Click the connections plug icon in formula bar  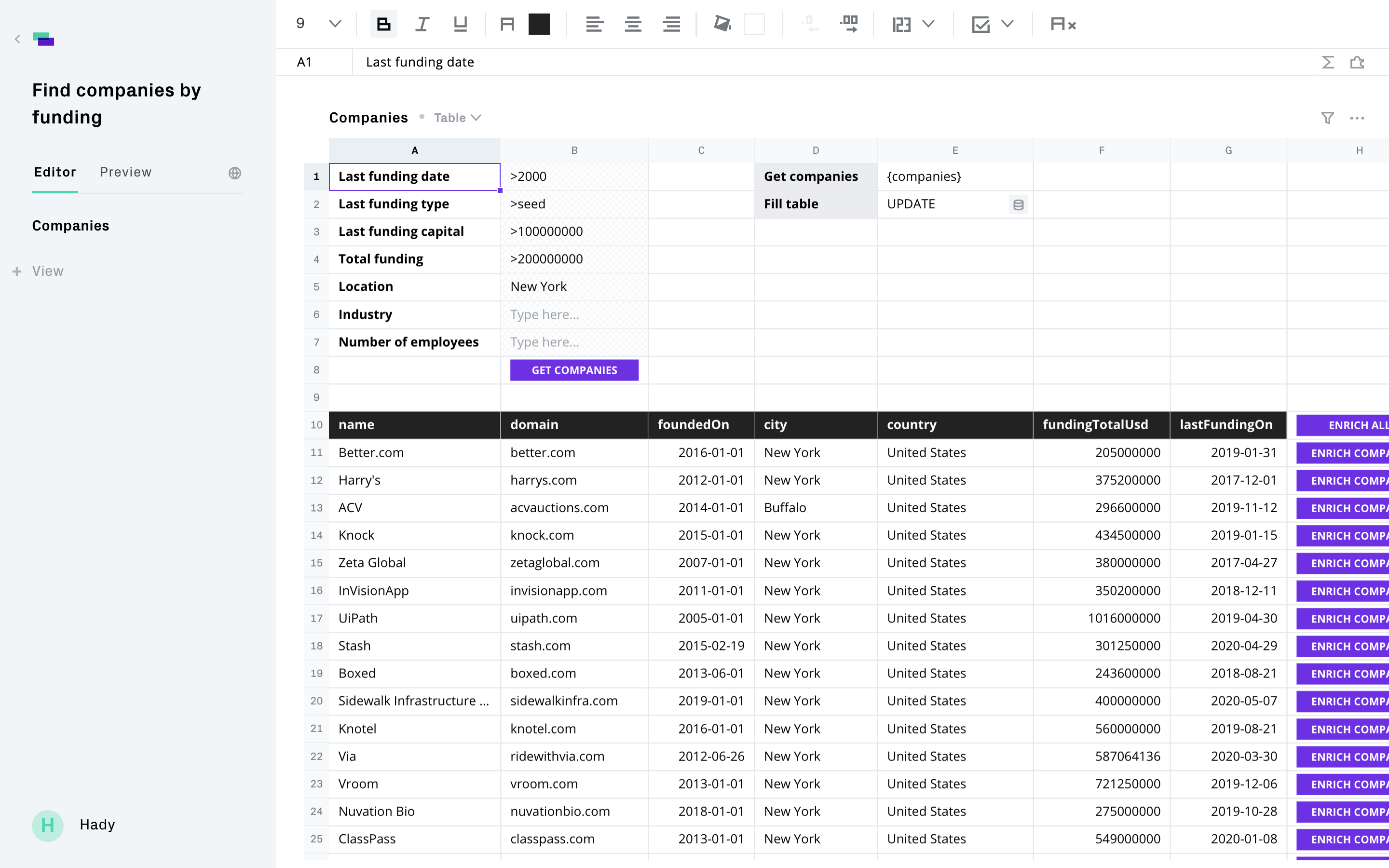(x=1358, y=62)
